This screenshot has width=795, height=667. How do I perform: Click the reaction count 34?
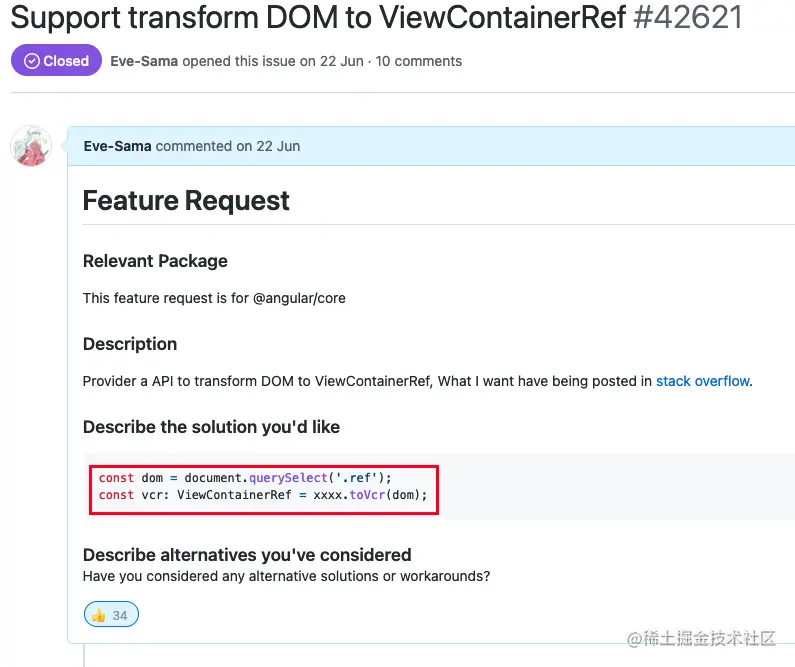tap(120, 615)
